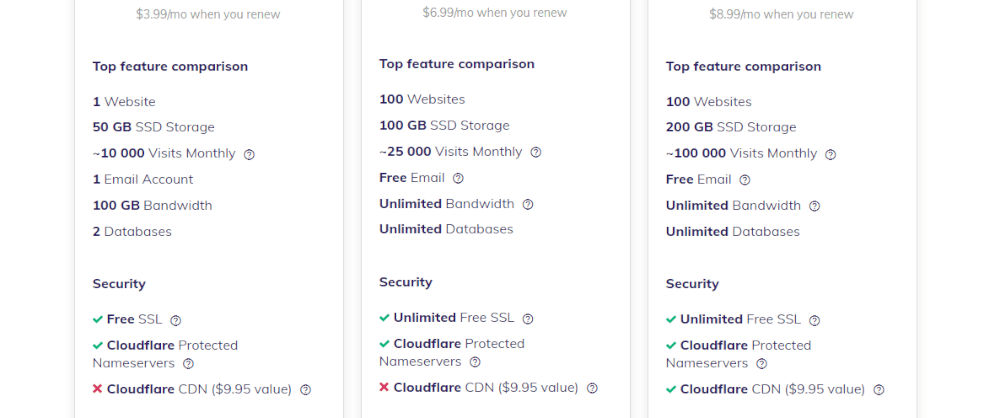Open Free Email tooltip in 200 GB storage plan
1000x418 pixels.
(744, 180)
